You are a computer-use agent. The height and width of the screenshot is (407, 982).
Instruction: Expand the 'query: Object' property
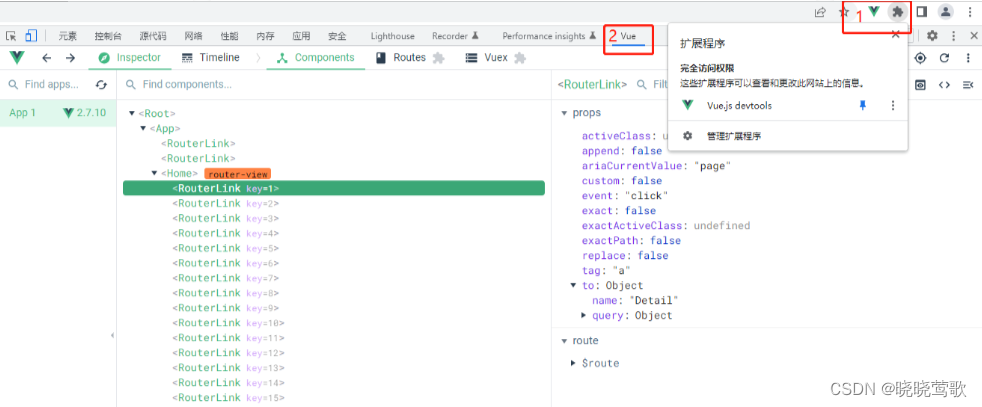point(584,316)
